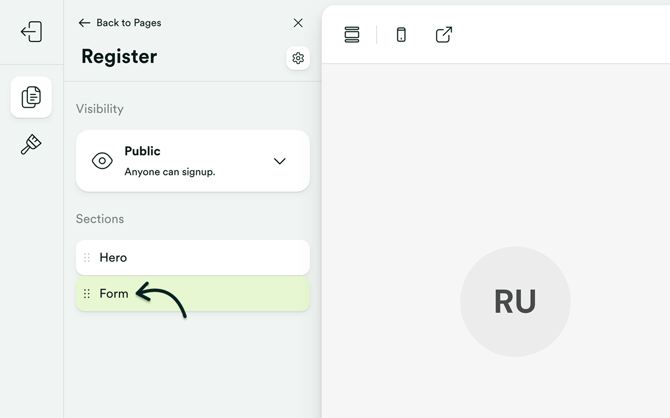Switch to desktop layout preview icon

352,35
